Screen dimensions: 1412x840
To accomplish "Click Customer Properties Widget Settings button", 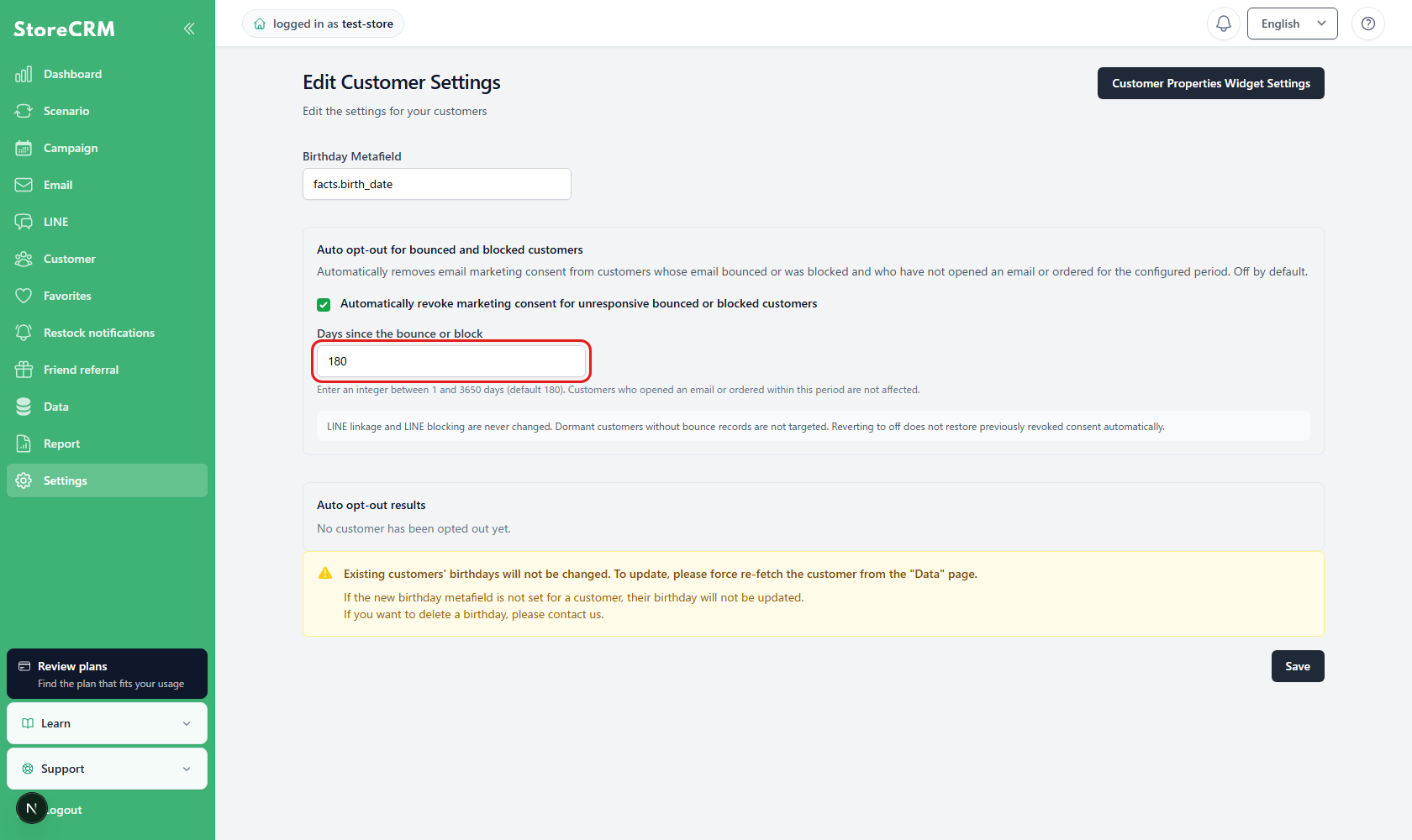I will [1211, 83].
